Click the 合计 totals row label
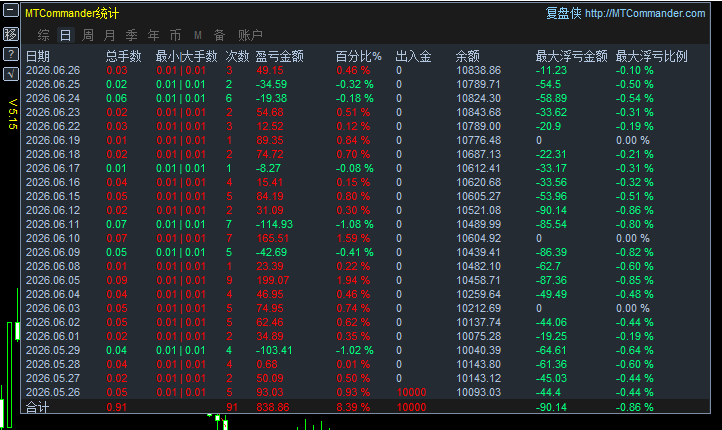Viewport: 722px width, 430px height. pyautogui.click(x=38, y=407)
